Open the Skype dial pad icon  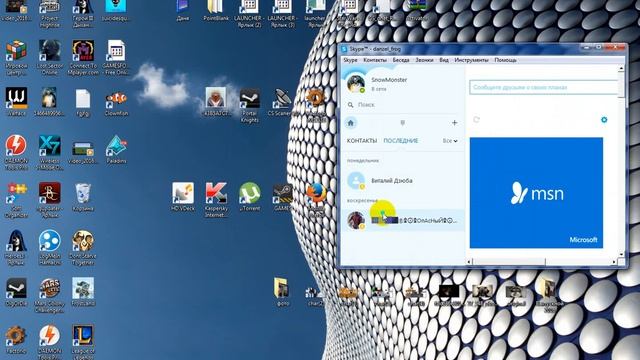pyautogui.click(x=402, y=123)
